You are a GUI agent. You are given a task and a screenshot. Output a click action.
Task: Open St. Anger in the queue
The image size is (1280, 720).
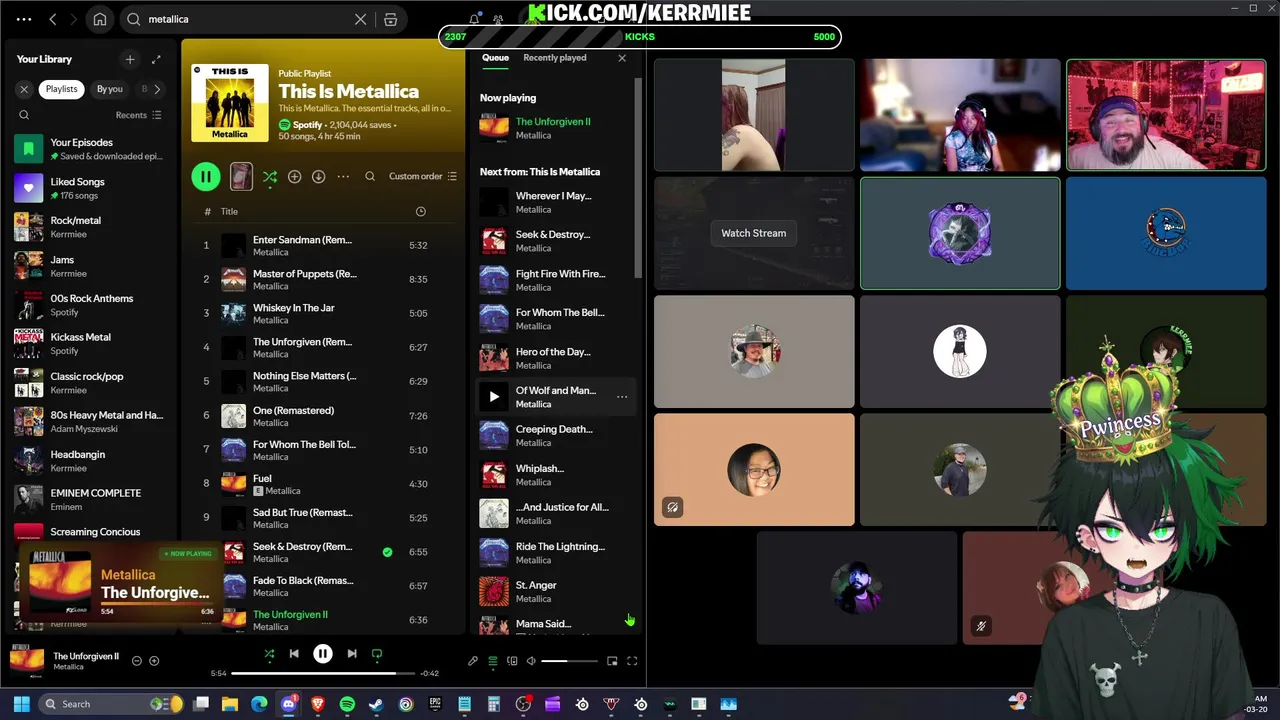click(x=556, y=591)
